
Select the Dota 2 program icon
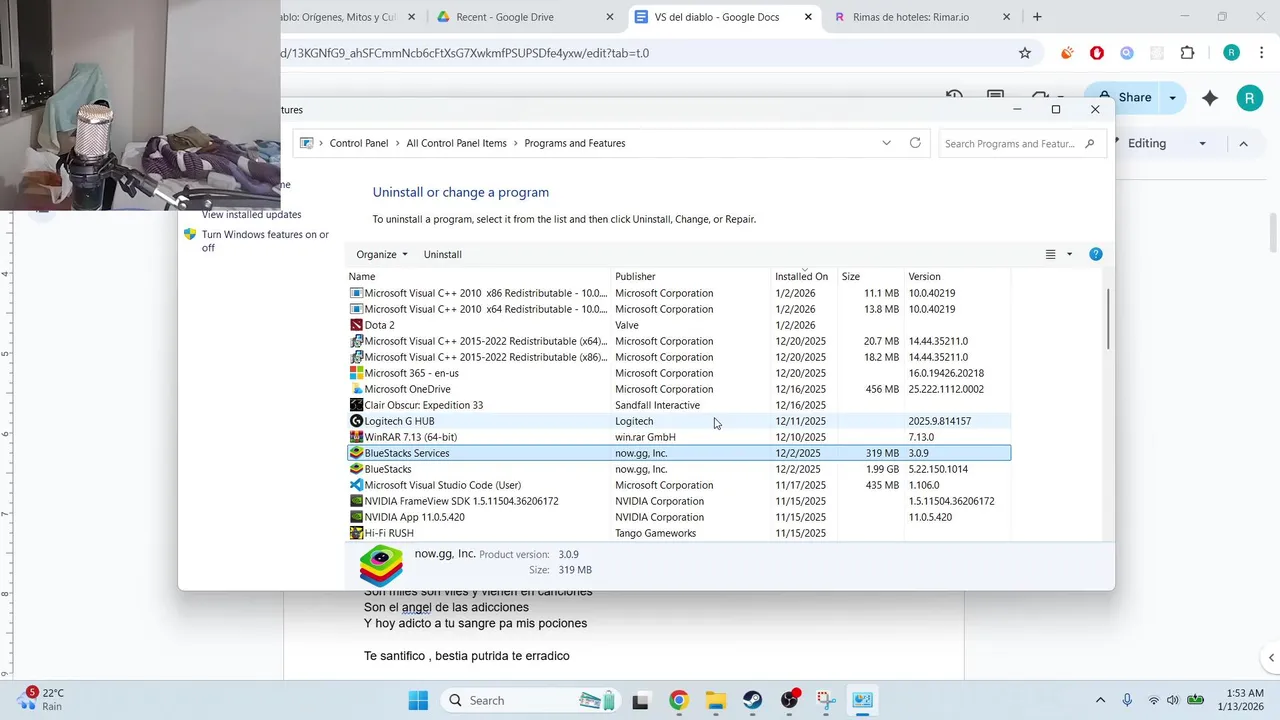tap(356, 325)
